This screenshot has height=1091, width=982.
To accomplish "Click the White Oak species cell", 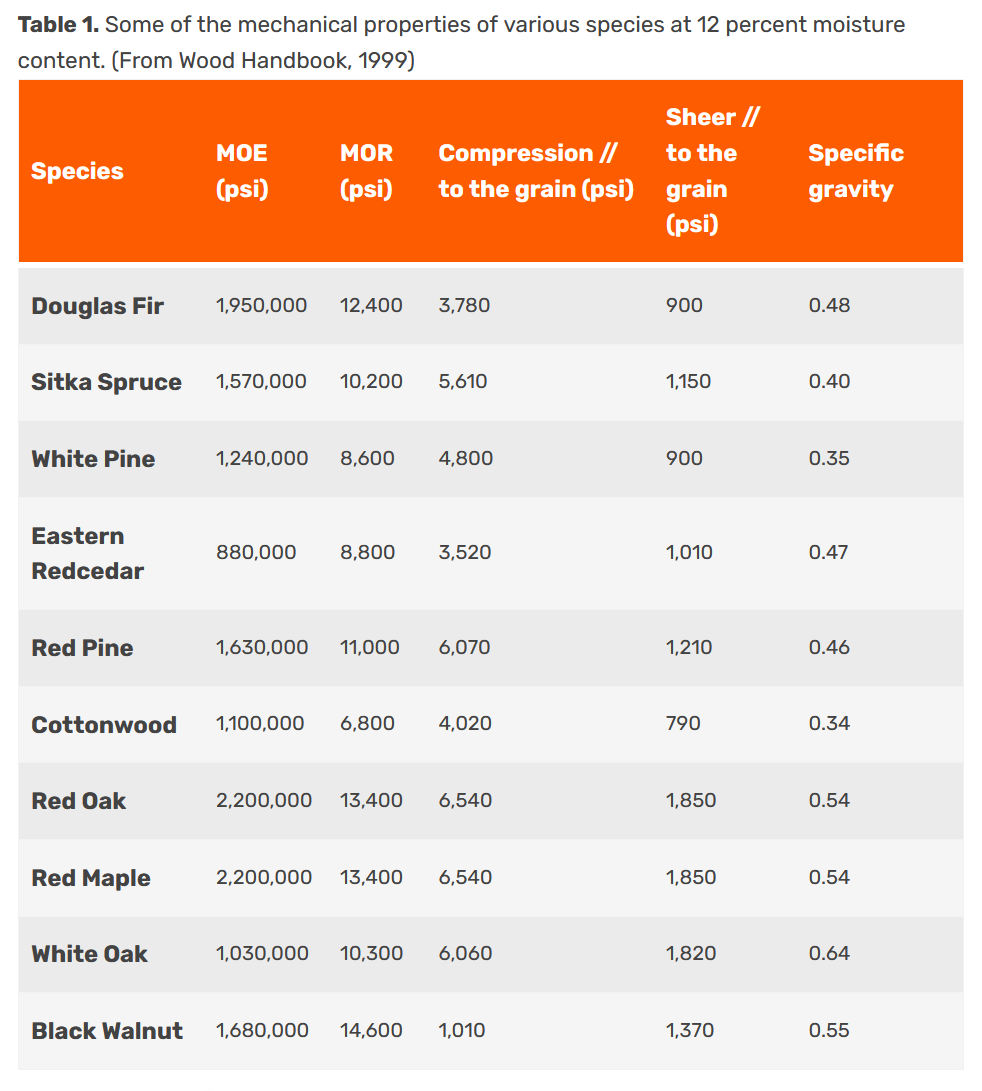I will pyautogui.click(x=89, y=954).
